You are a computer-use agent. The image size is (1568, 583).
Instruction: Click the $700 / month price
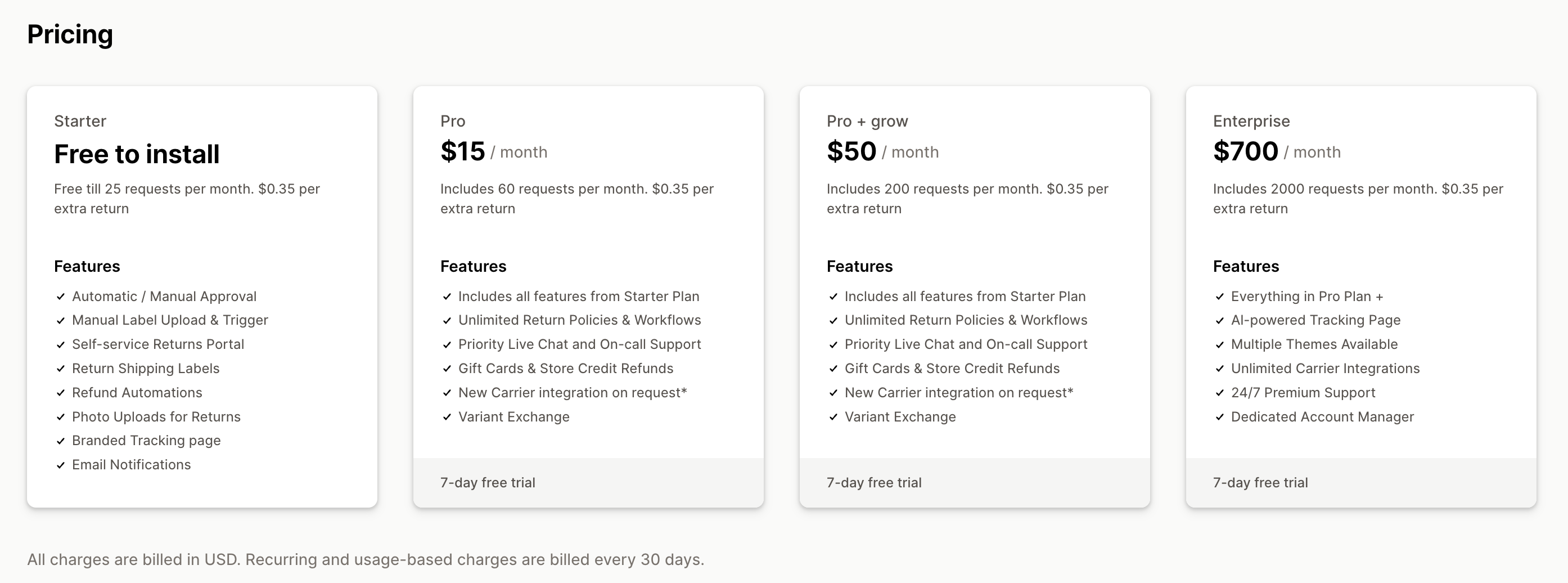tap(1277, 152)
